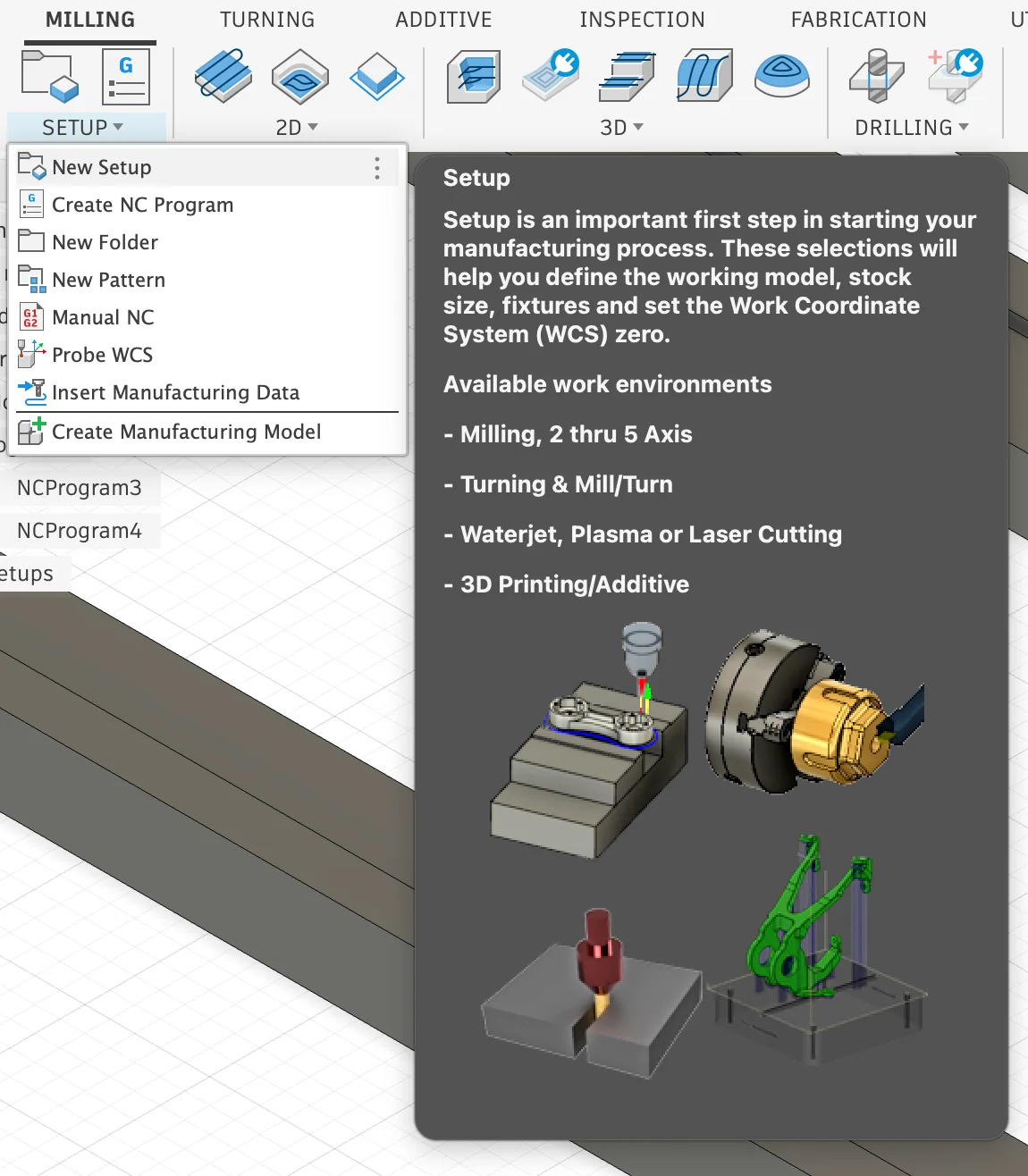Select the 2D Adaptive Clearing tool
The image size is (1028, 1176).
(223, 76)
